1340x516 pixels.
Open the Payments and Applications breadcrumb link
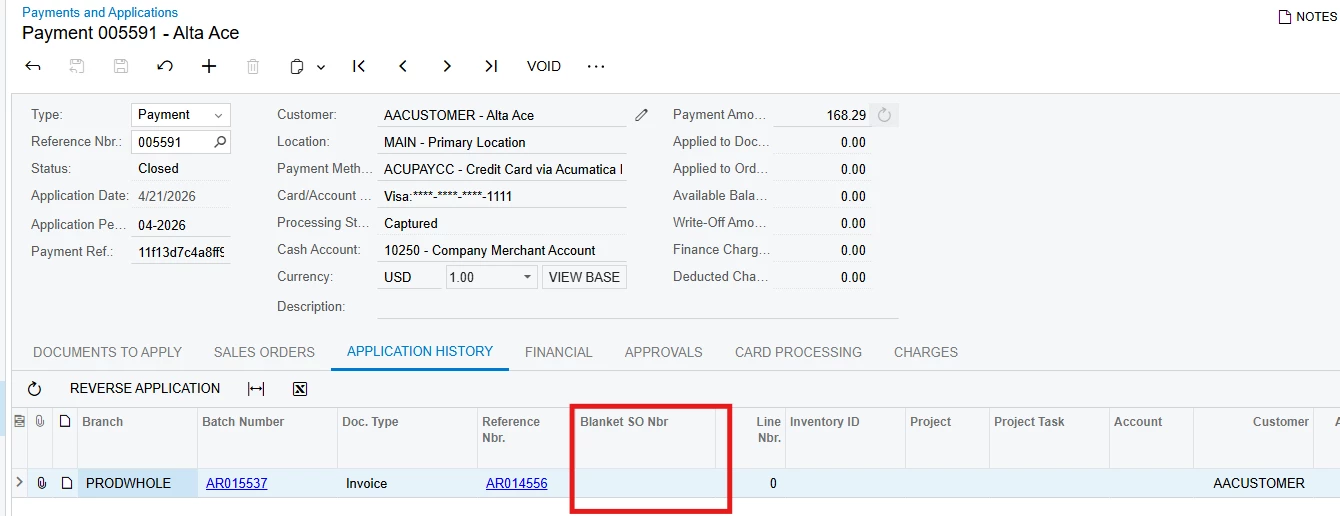click(x=100, y=12)
